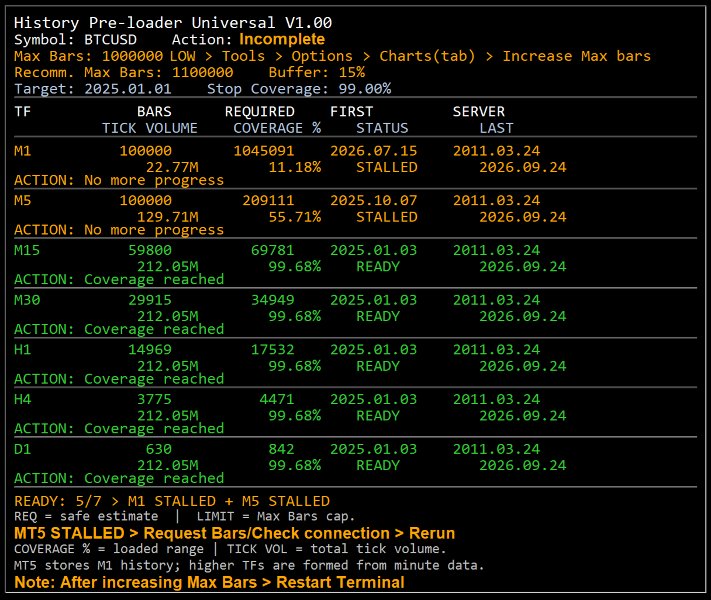Click 'TICK VOL = total tick volume.' note
The image size is (711, 600).
click(336, 549)
